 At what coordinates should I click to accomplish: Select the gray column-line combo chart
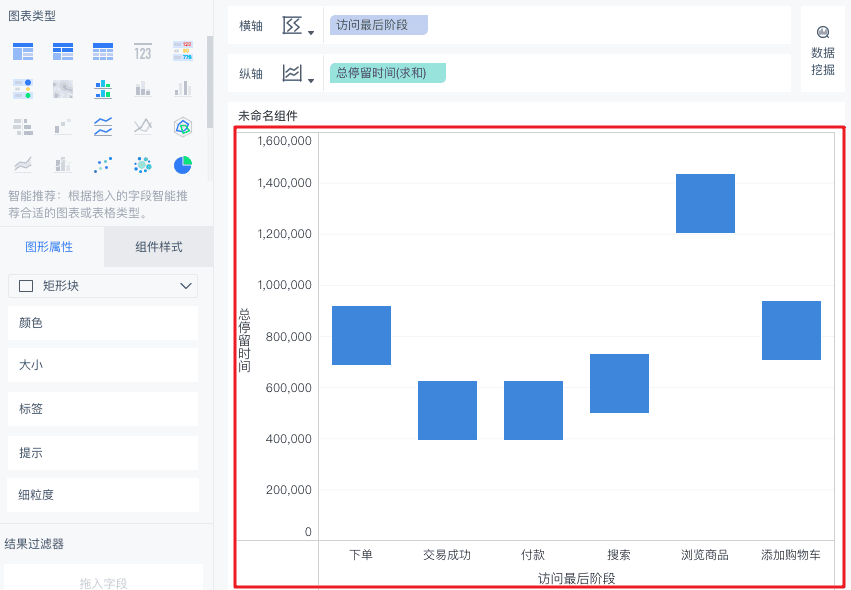(63, 164)
